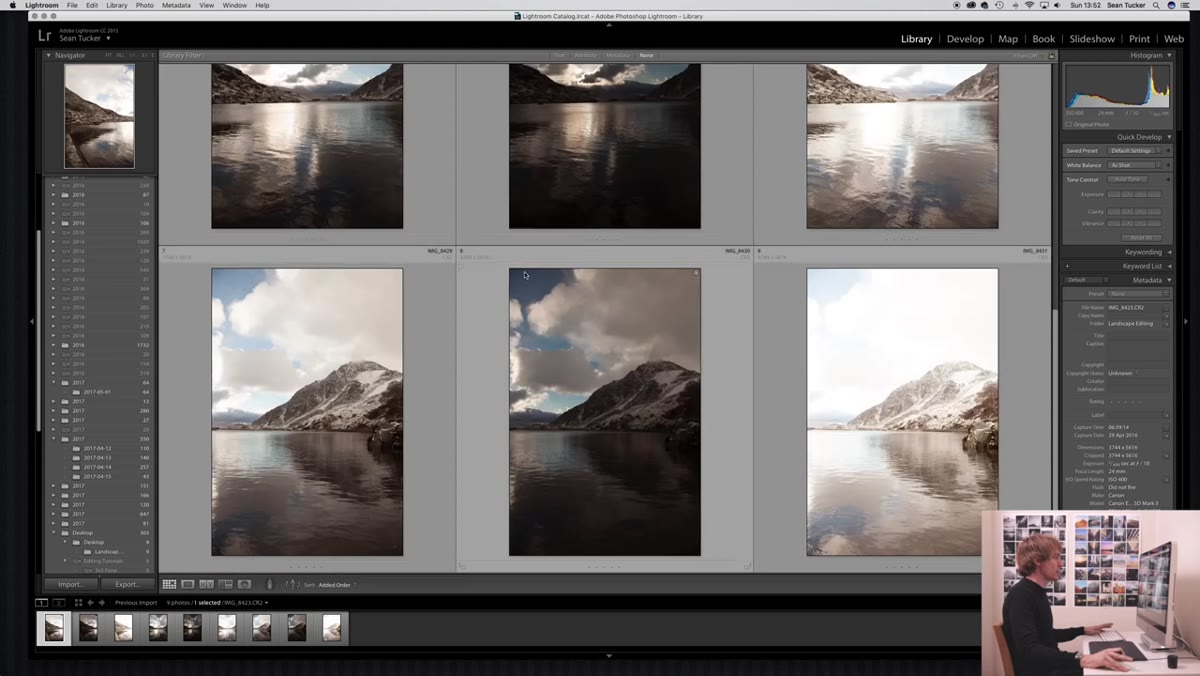Collapse the Quick Develop panel
Image resolution: width=1200 pixels, height=676 pixels.
click(1169, 137)
